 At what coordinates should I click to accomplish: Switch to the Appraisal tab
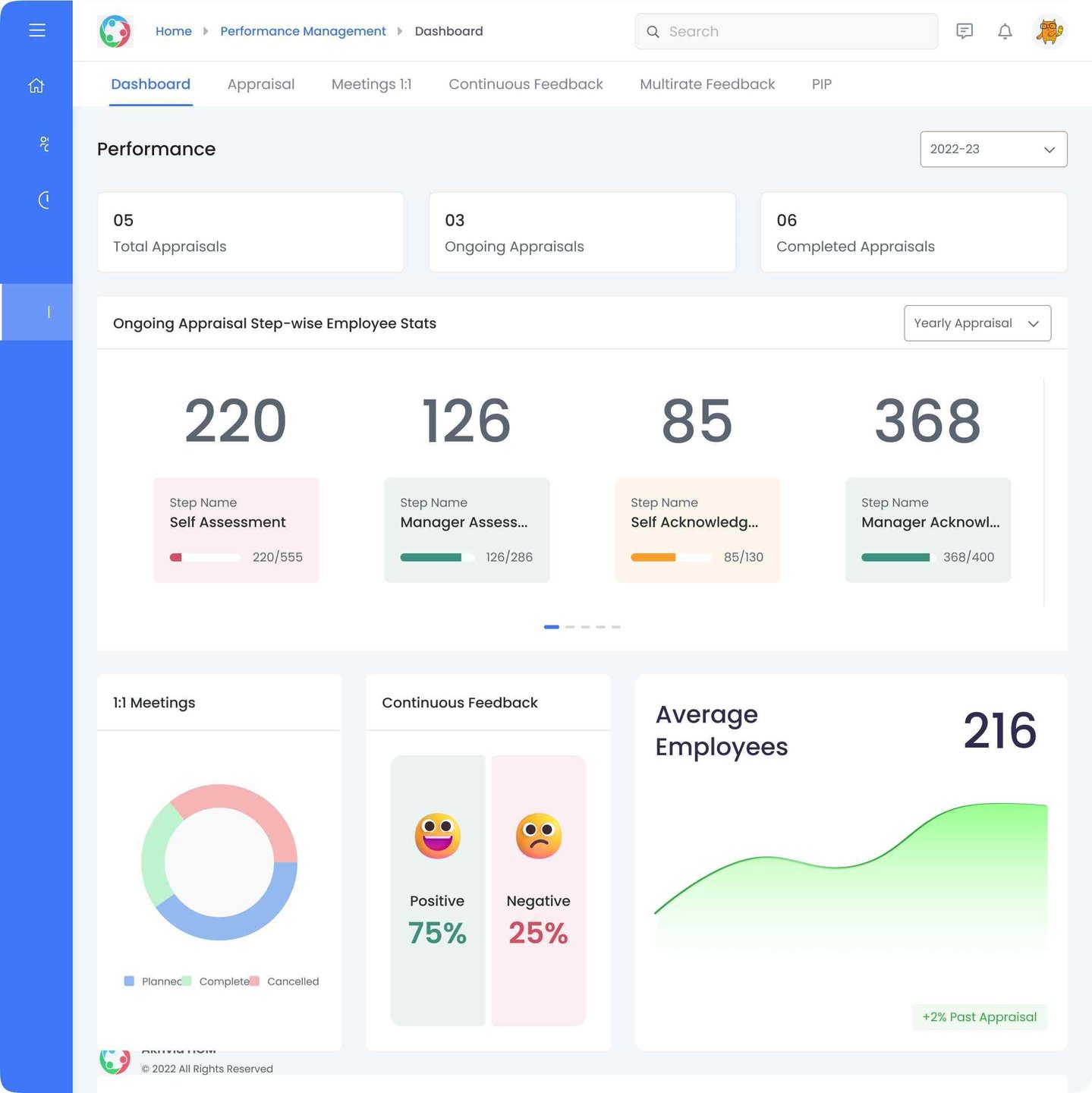pos(261,84)
